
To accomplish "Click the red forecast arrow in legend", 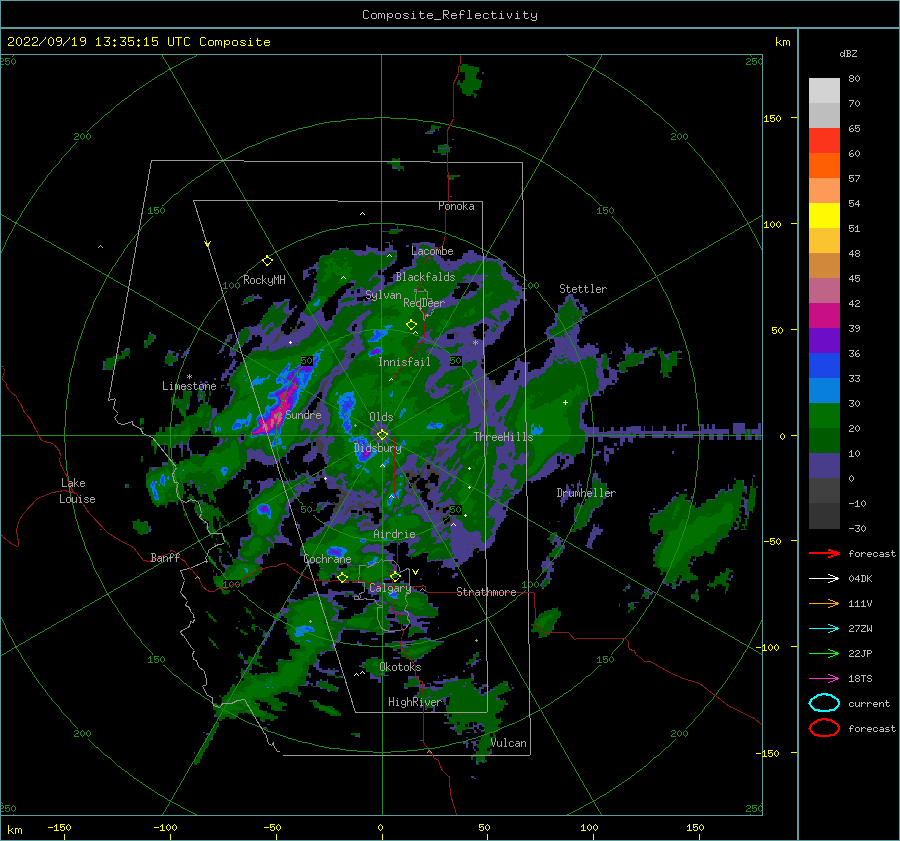I will pos(824,553).
